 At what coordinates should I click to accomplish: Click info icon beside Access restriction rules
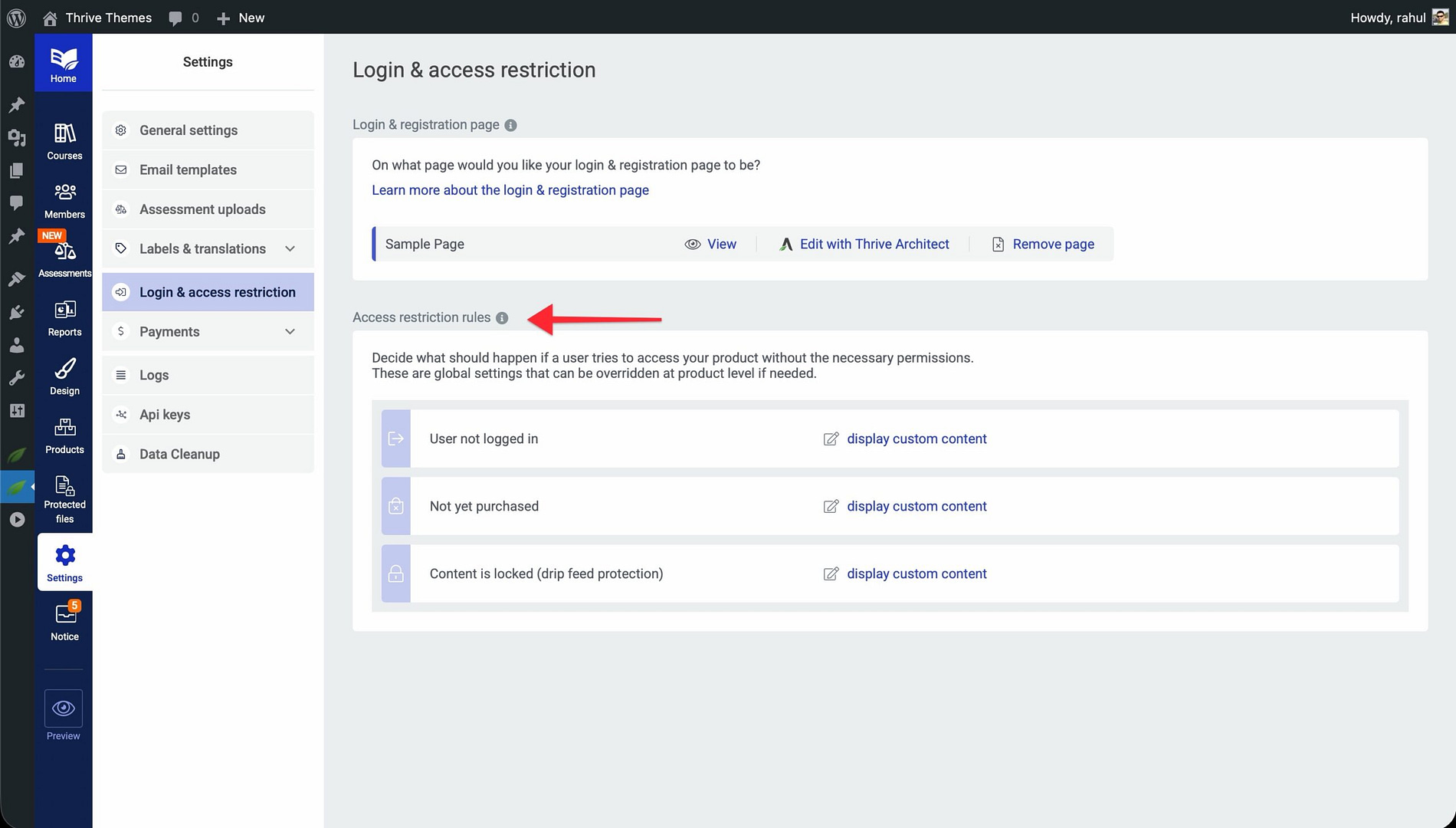click(502, 318)
